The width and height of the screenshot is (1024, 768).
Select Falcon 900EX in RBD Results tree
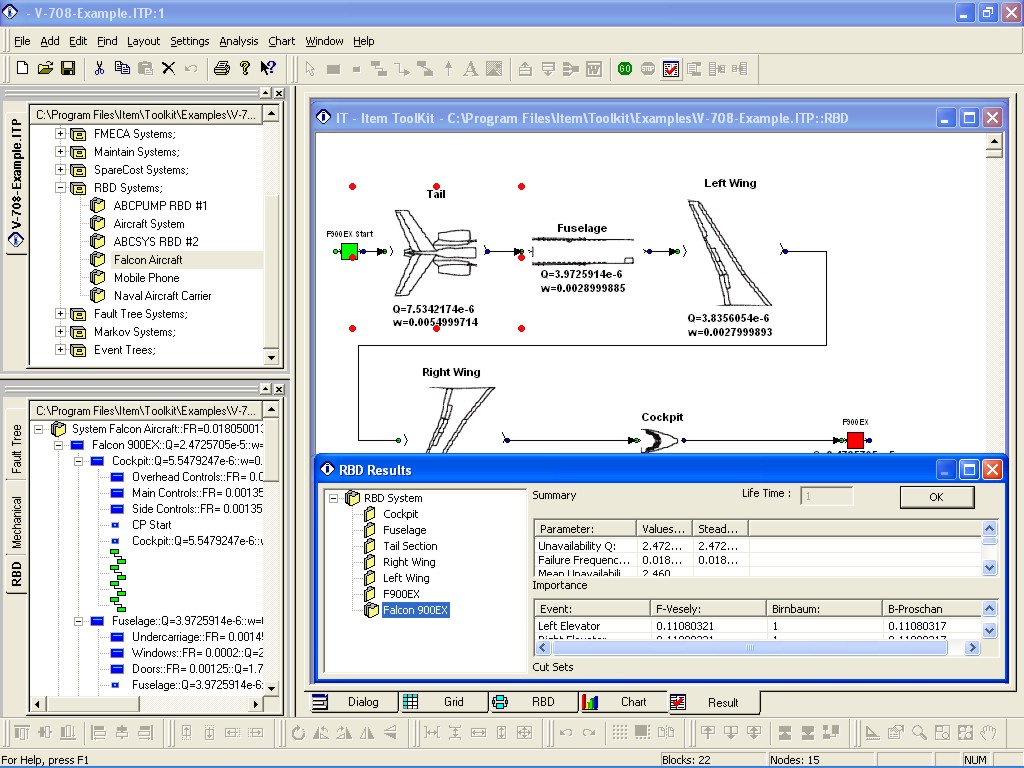415,610
